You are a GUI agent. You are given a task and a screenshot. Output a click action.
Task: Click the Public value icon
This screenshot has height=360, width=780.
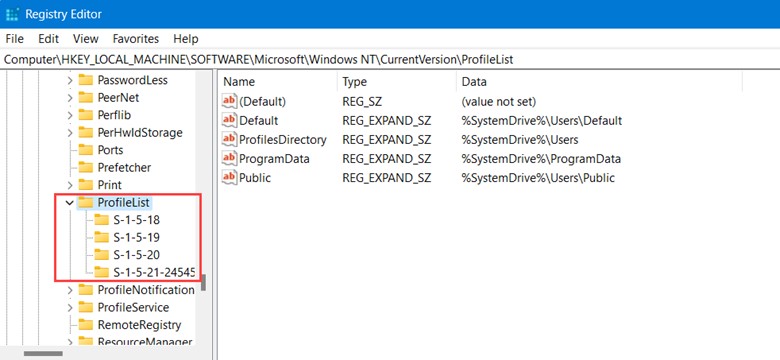click(x=229, y=178)
